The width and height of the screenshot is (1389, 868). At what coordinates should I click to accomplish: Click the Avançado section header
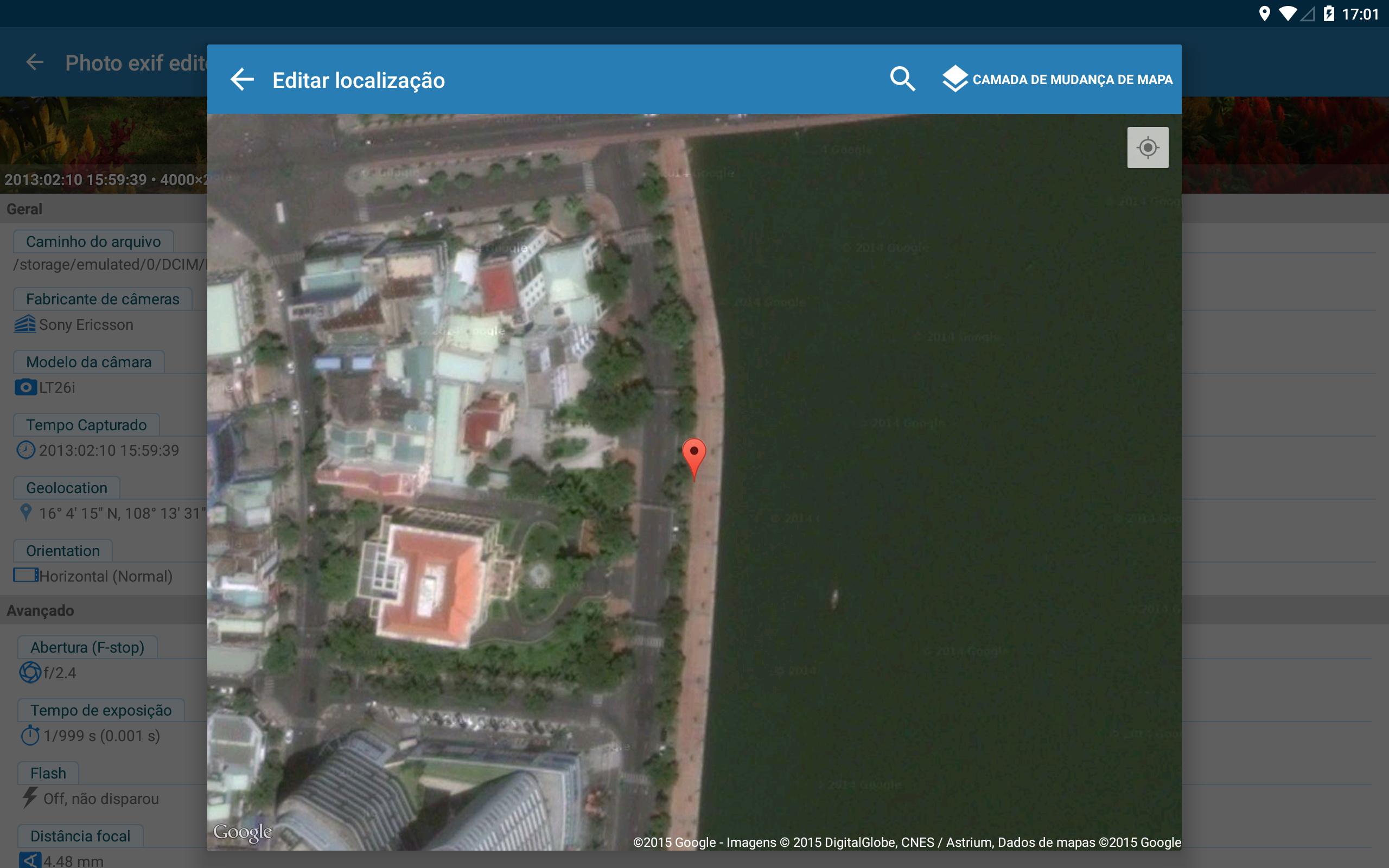(x=40, y=610)
